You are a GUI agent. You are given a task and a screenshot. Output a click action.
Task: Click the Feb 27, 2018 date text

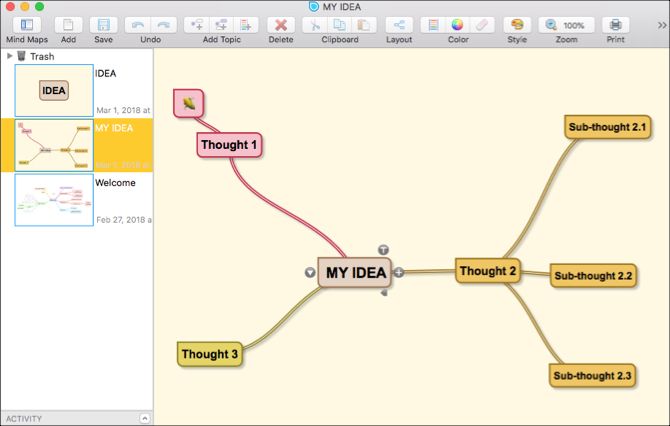point(124,220)
